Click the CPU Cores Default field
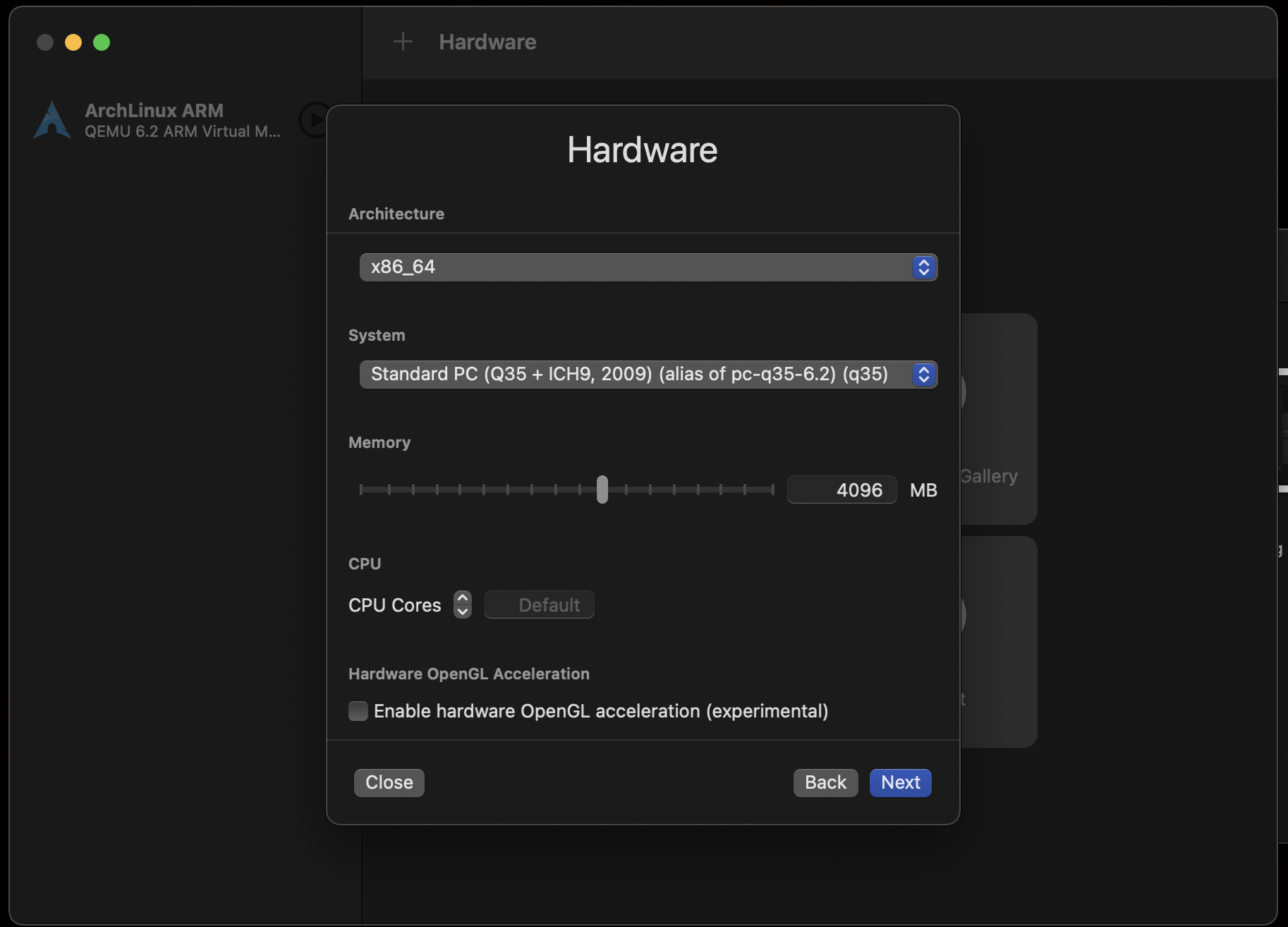The width and height of the screenshot is (1288, 927). (x=540, y=605)
